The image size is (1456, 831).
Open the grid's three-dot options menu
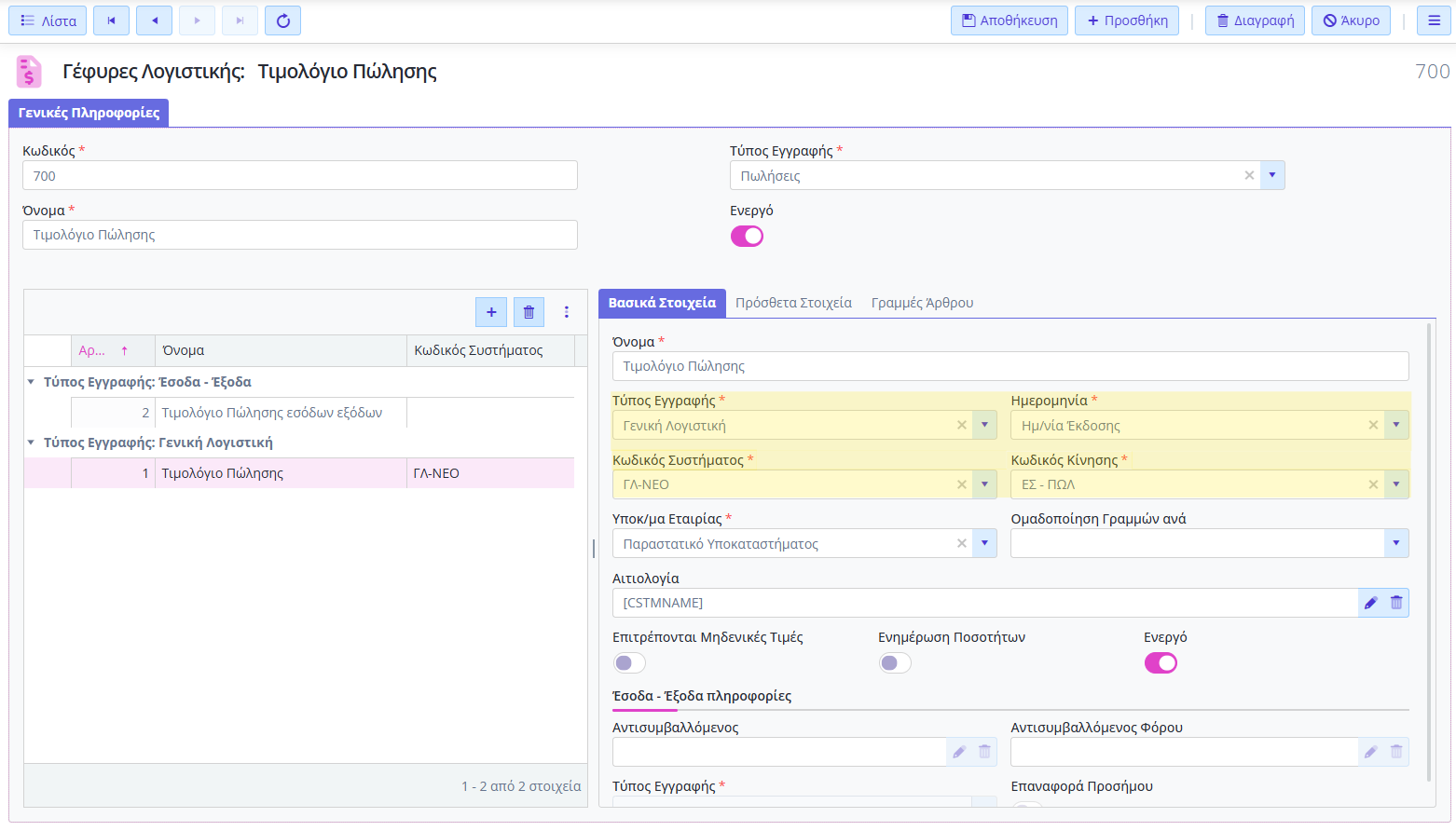coord(566,312)
